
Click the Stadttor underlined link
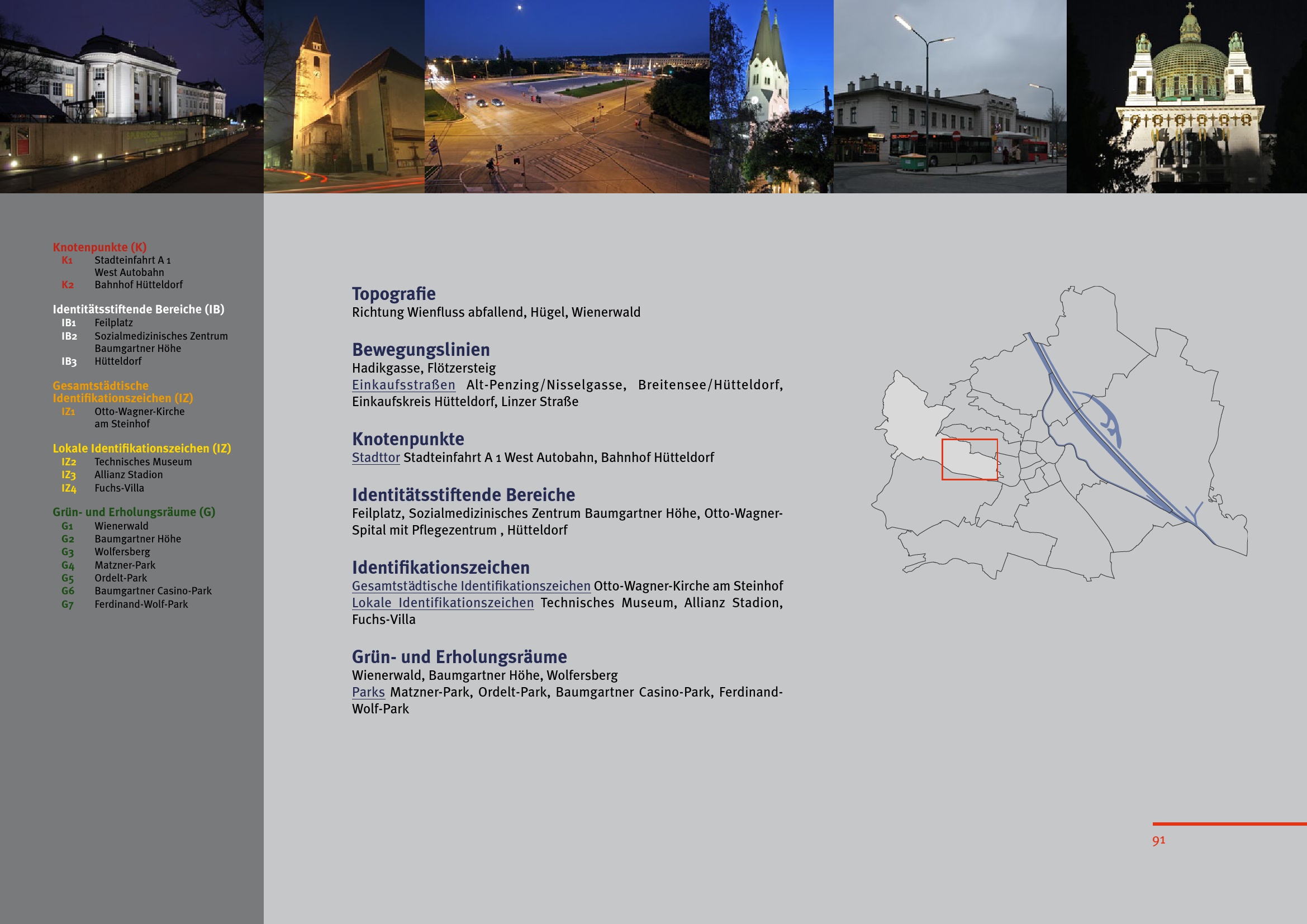point(376,458)
